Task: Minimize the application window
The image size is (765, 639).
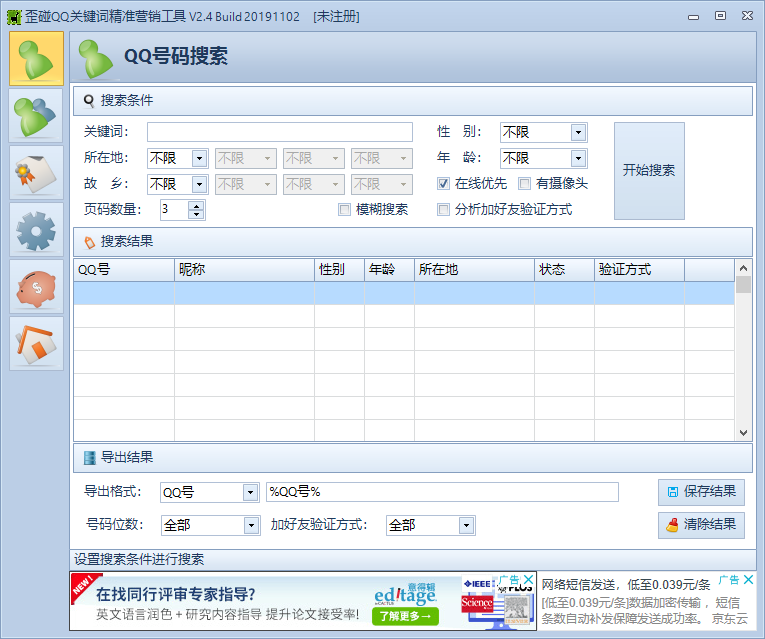Action: point(693,17)
